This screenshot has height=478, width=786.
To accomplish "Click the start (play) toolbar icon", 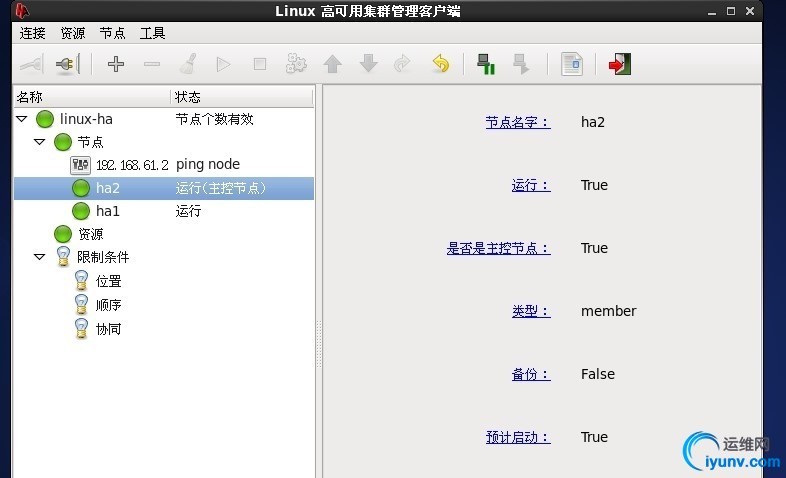I will click(x=223, y=64).
